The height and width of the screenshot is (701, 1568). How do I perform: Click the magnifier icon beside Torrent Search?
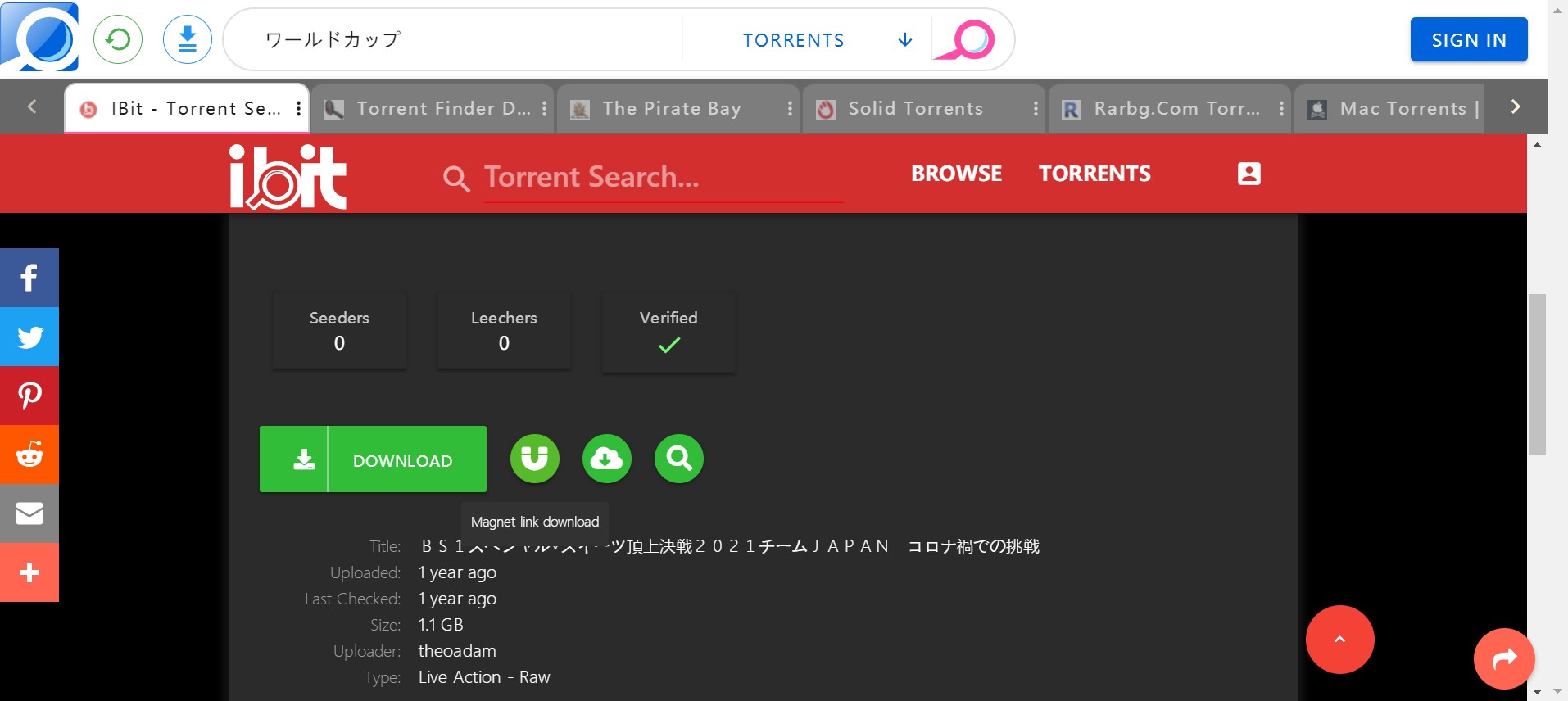click(456, 179)
